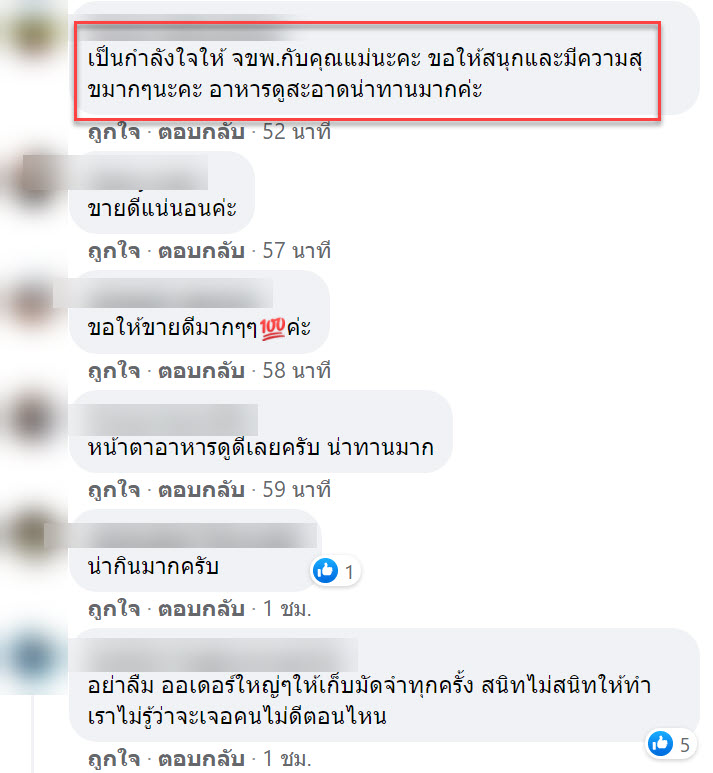Click ตอบกลับ under น่ากินมากครับ comment

tap(201, 609)
